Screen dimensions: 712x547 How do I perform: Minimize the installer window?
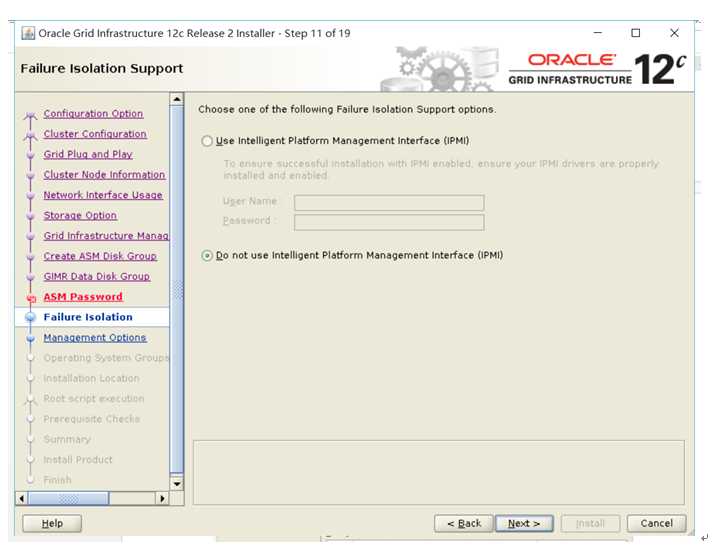[598, 33]
